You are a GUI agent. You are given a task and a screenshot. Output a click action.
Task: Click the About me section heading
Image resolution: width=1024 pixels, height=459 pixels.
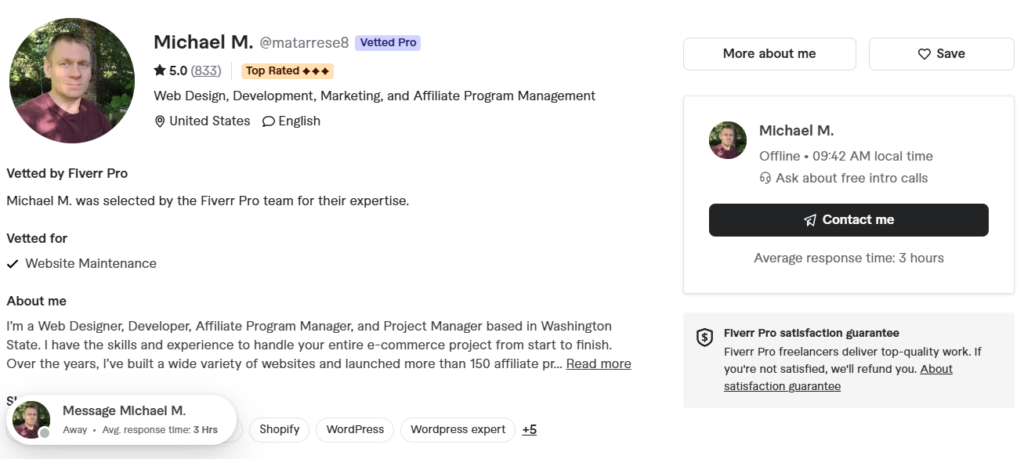pyautogui.click(x=37, y=301)
